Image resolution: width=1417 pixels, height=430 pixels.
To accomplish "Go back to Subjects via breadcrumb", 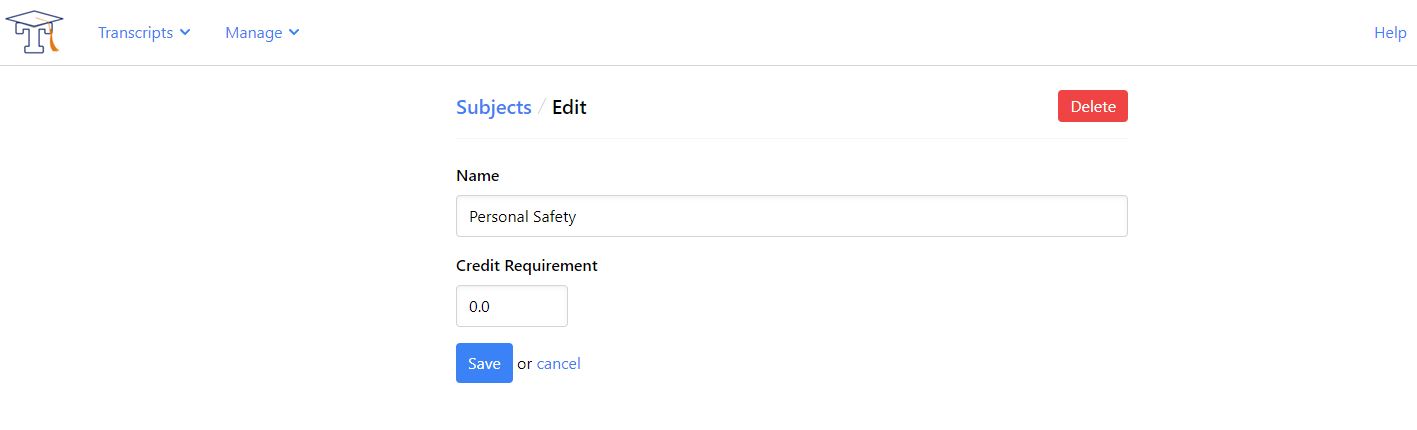I will tap(493, 107).
